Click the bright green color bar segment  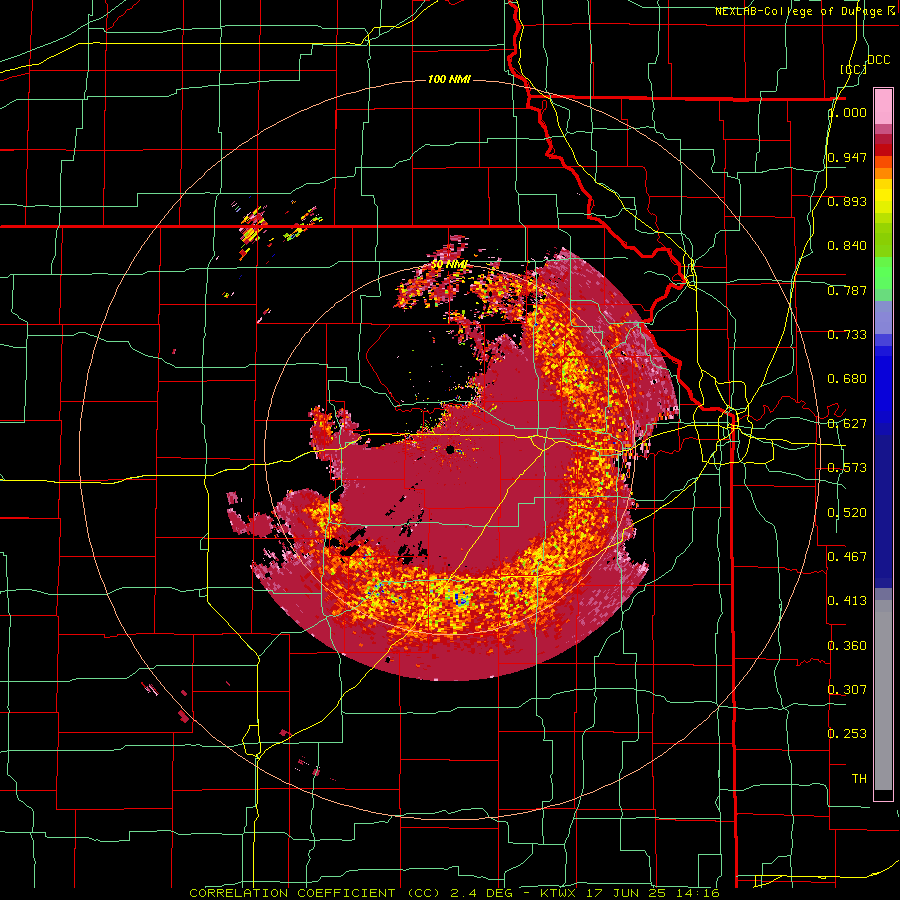(x=883, y=274)
